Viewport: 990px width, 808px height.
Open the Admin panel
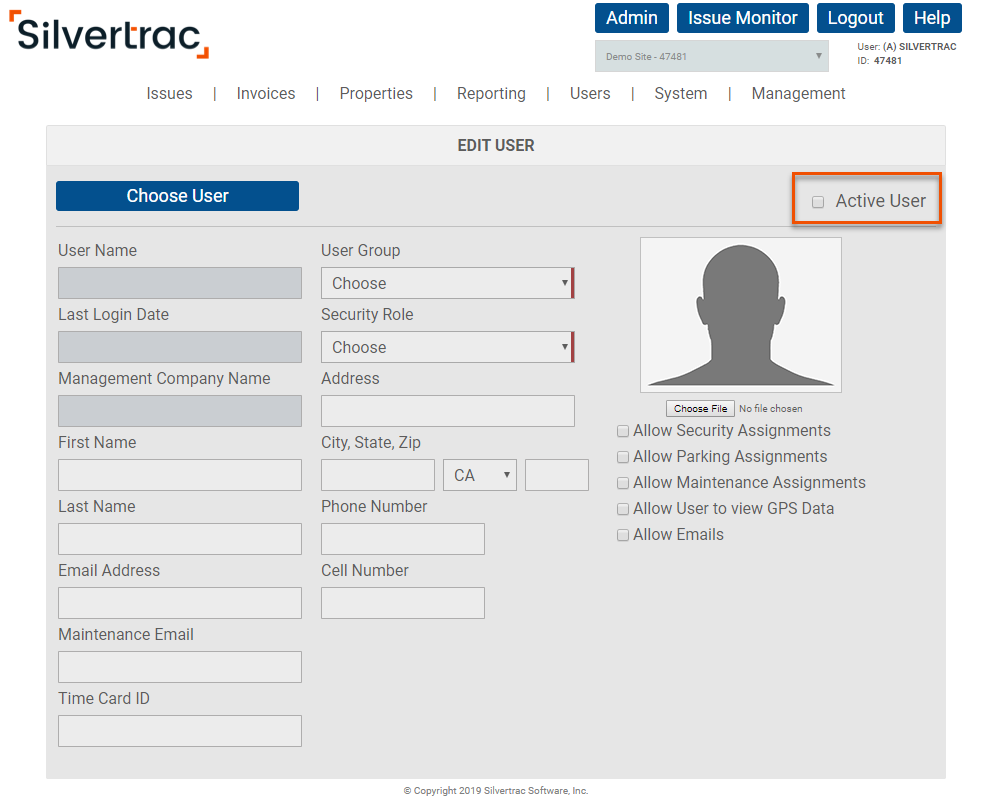point(631,18)
